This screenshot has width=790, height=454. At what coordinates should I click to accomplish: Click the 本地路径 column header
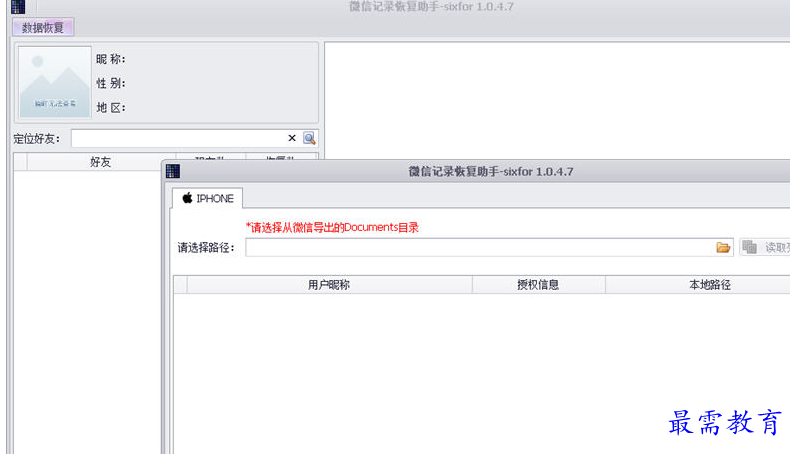[x=698, y=285]
